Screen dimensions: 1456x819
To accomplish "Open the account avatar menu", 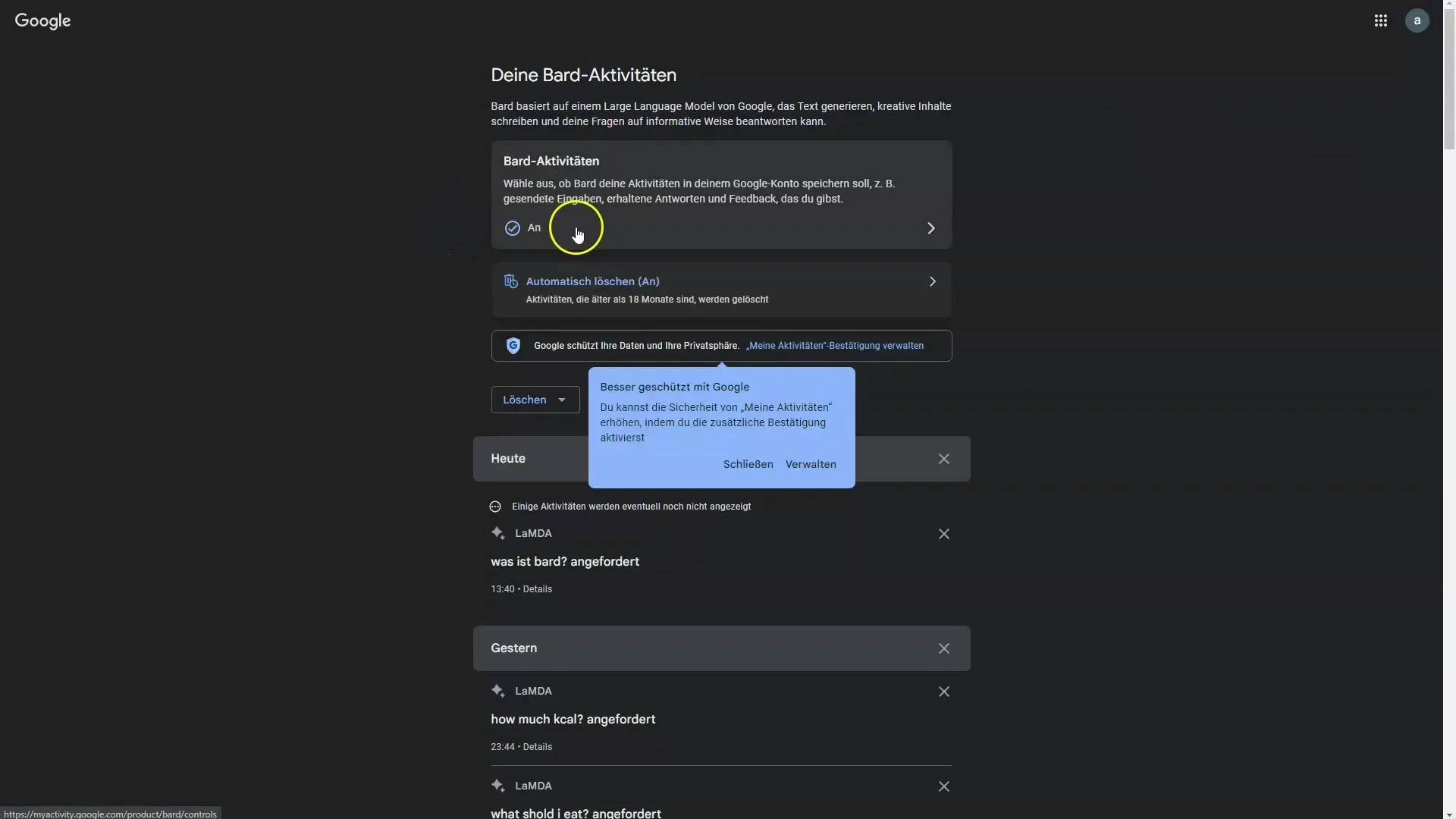I will 1417,20.
